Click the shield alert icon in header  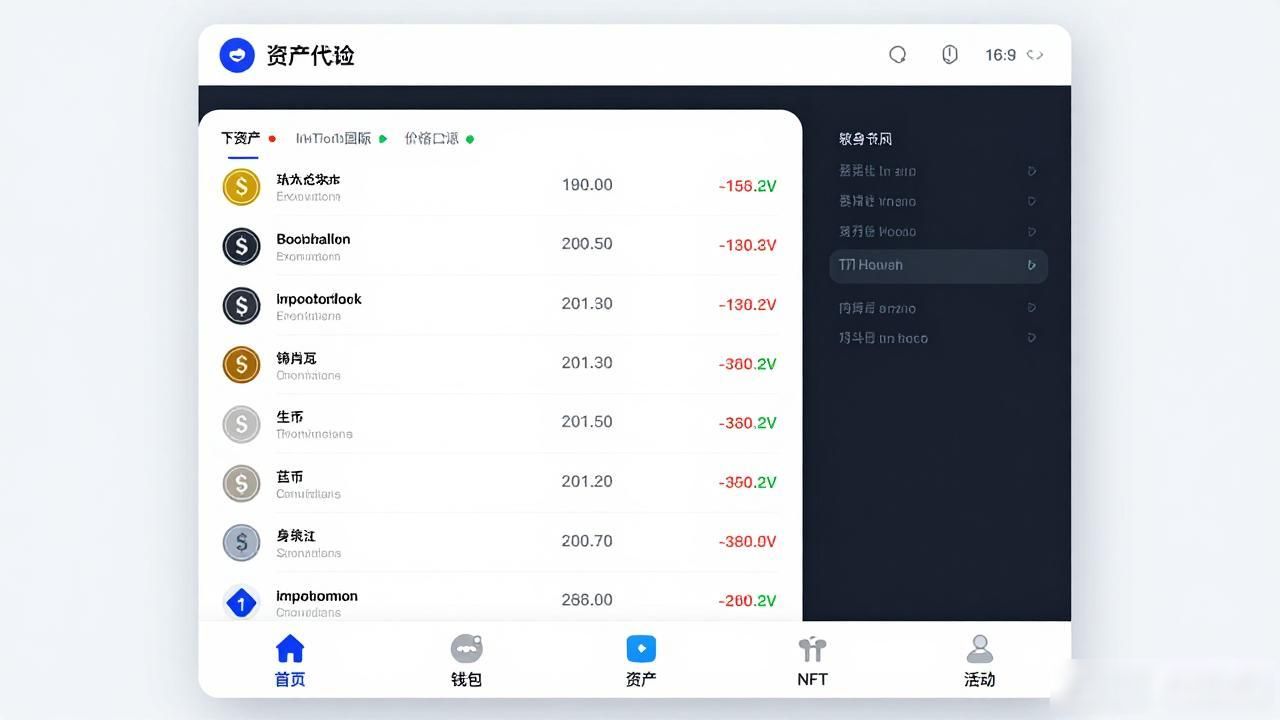click(950, 55)
